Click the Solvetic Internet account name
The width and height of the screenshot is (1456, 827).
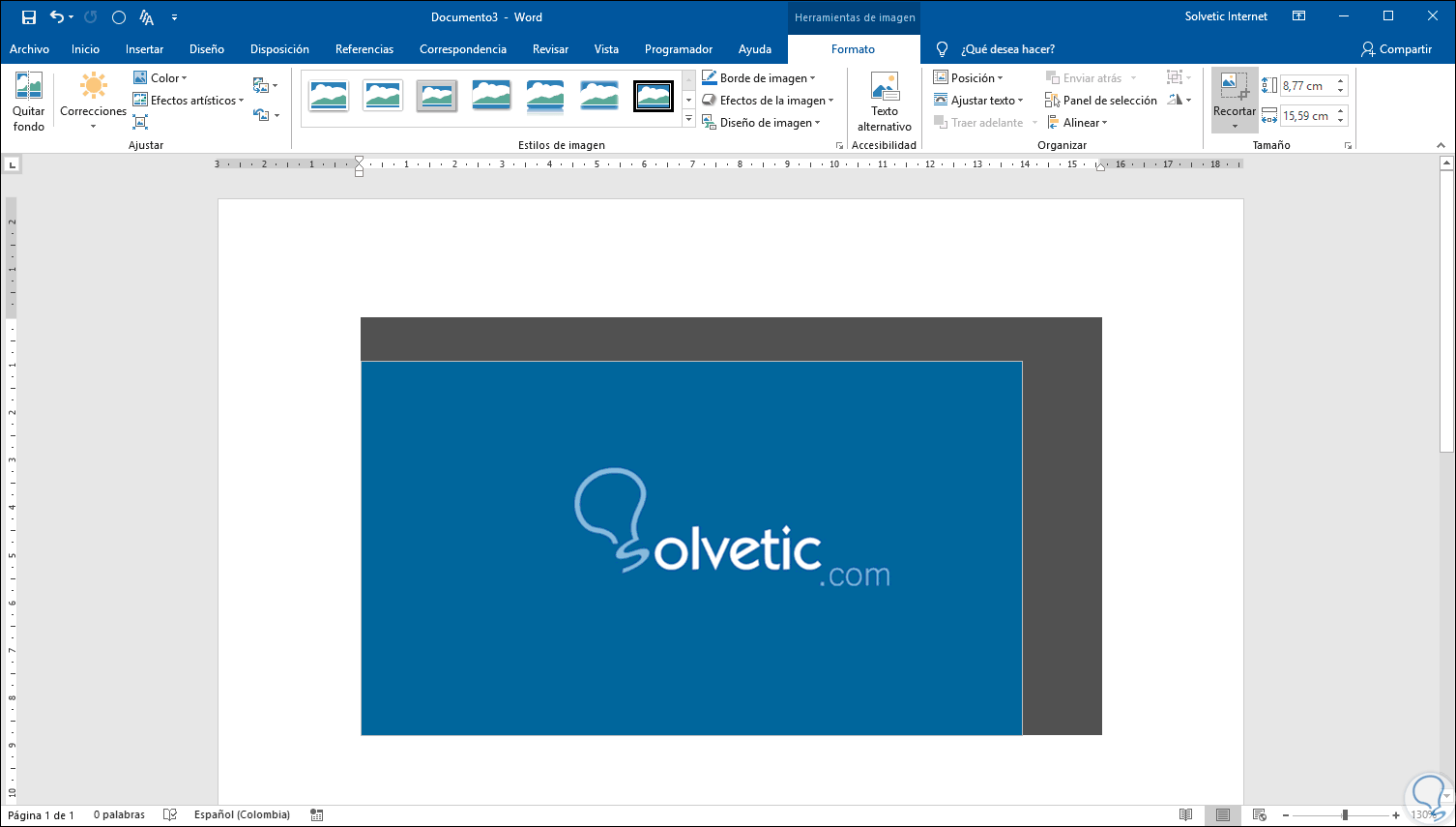(x=1226, y=16)
